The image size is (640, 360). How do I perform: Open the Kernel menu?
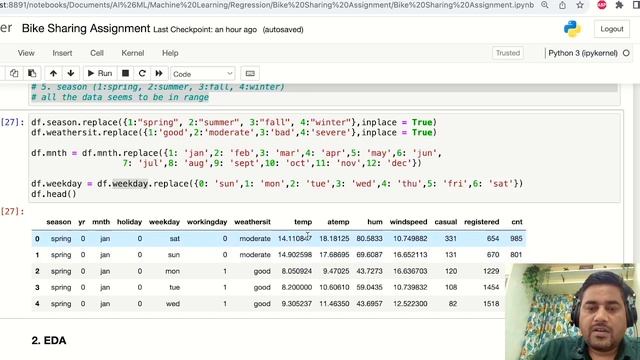[x=133, y=53]
